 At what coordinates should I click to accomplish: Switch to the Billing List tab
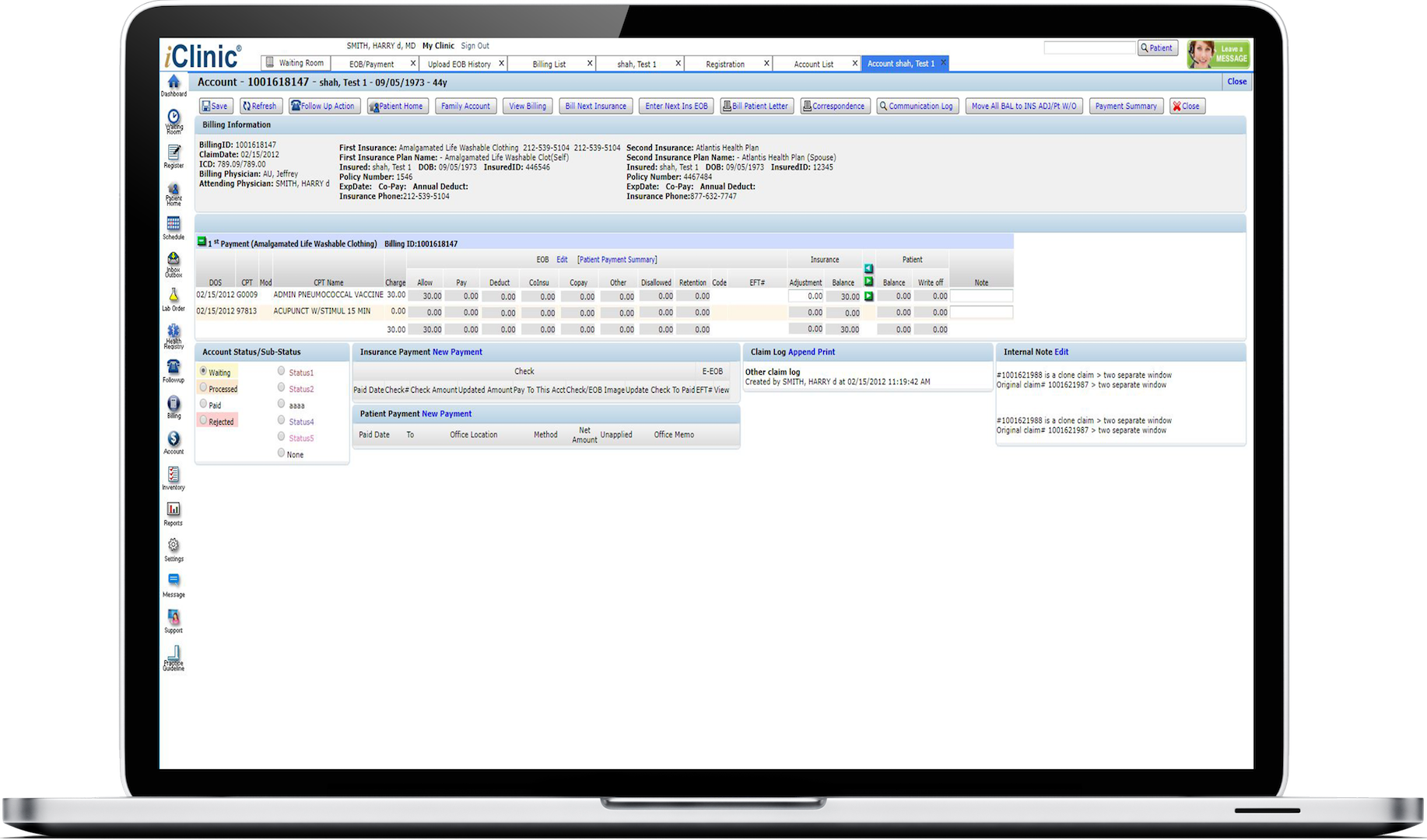[549, 64]
